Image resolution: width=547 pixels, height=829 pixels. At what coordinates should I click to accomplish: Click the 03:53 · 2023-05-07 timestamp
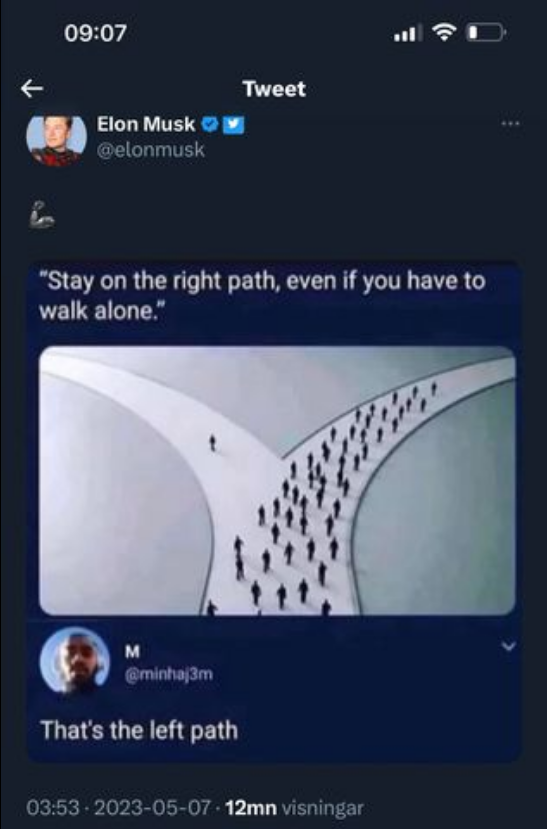(x=118, y=808)
